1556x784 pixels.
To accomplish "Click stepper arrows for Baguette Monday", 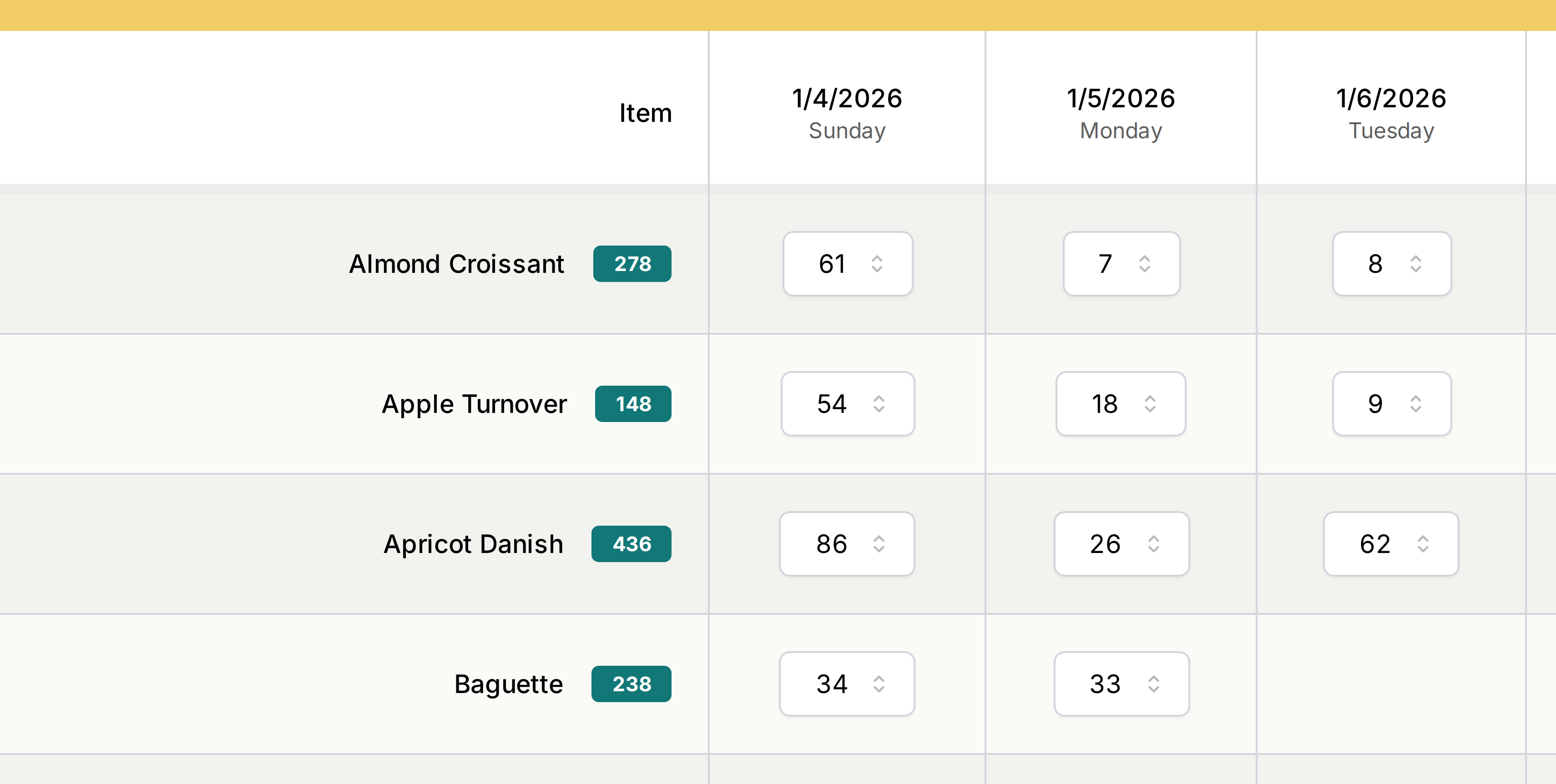I will tap(1154, 684).
